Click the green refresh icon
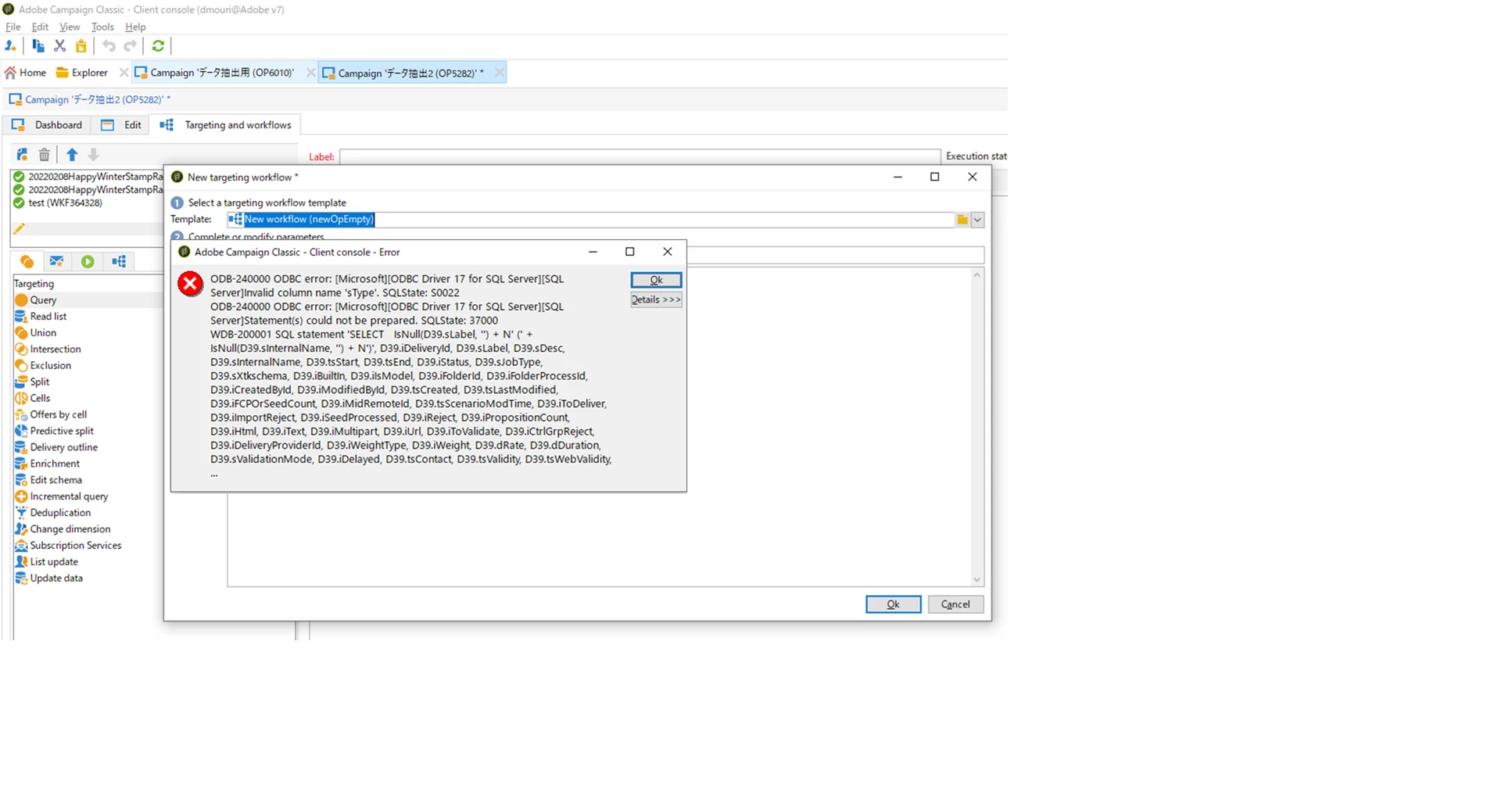The height and width of the screenshot is (810, 1512). coord(158,46)
